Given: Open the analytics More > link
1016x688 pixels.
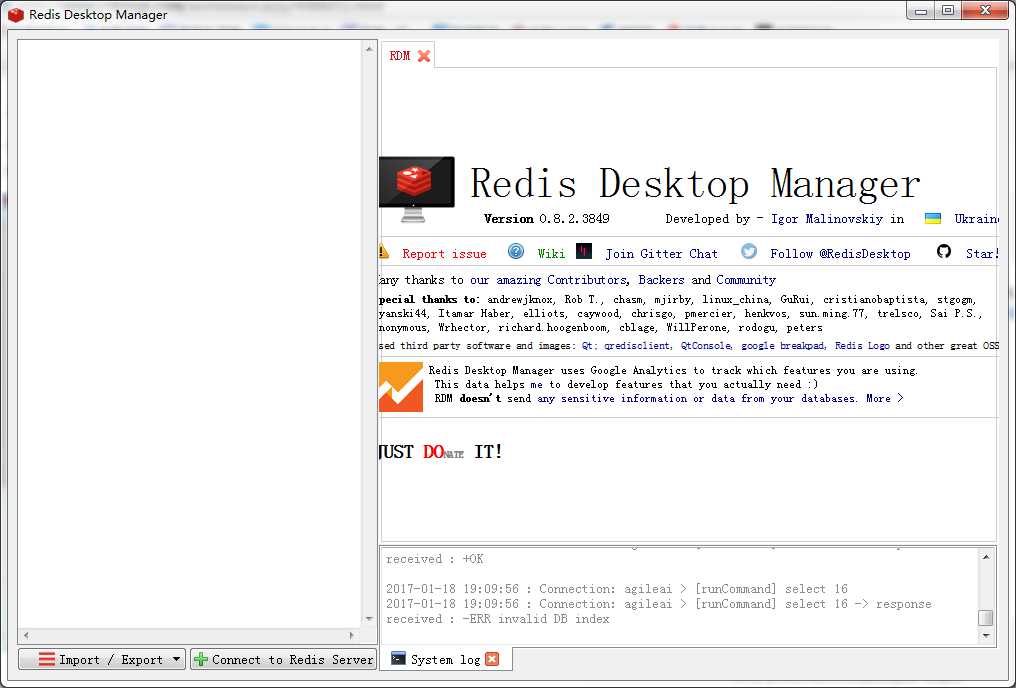Looking at the screenshot, I should [884, 398].
